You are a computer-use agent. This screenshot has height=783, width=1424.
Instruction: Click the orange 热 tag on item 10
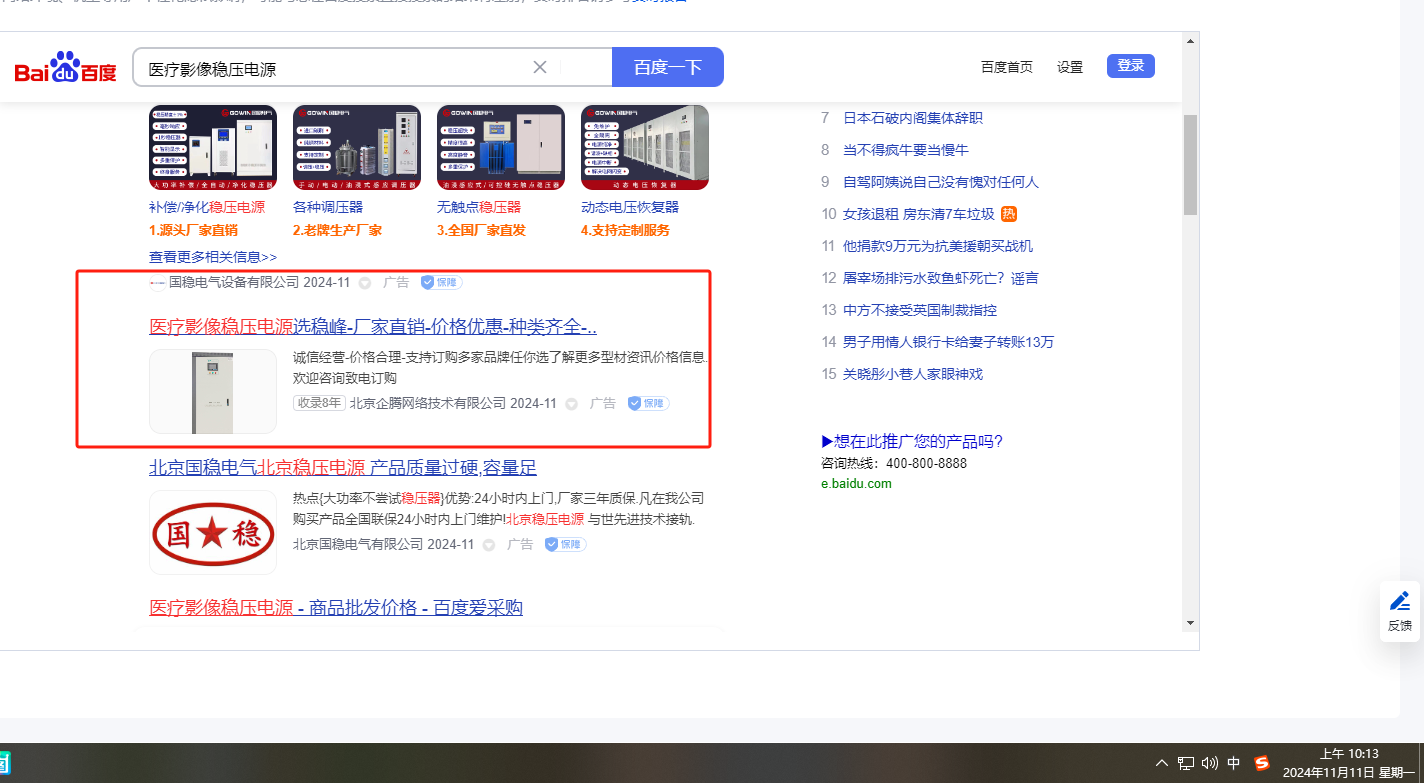(1009, 214)
